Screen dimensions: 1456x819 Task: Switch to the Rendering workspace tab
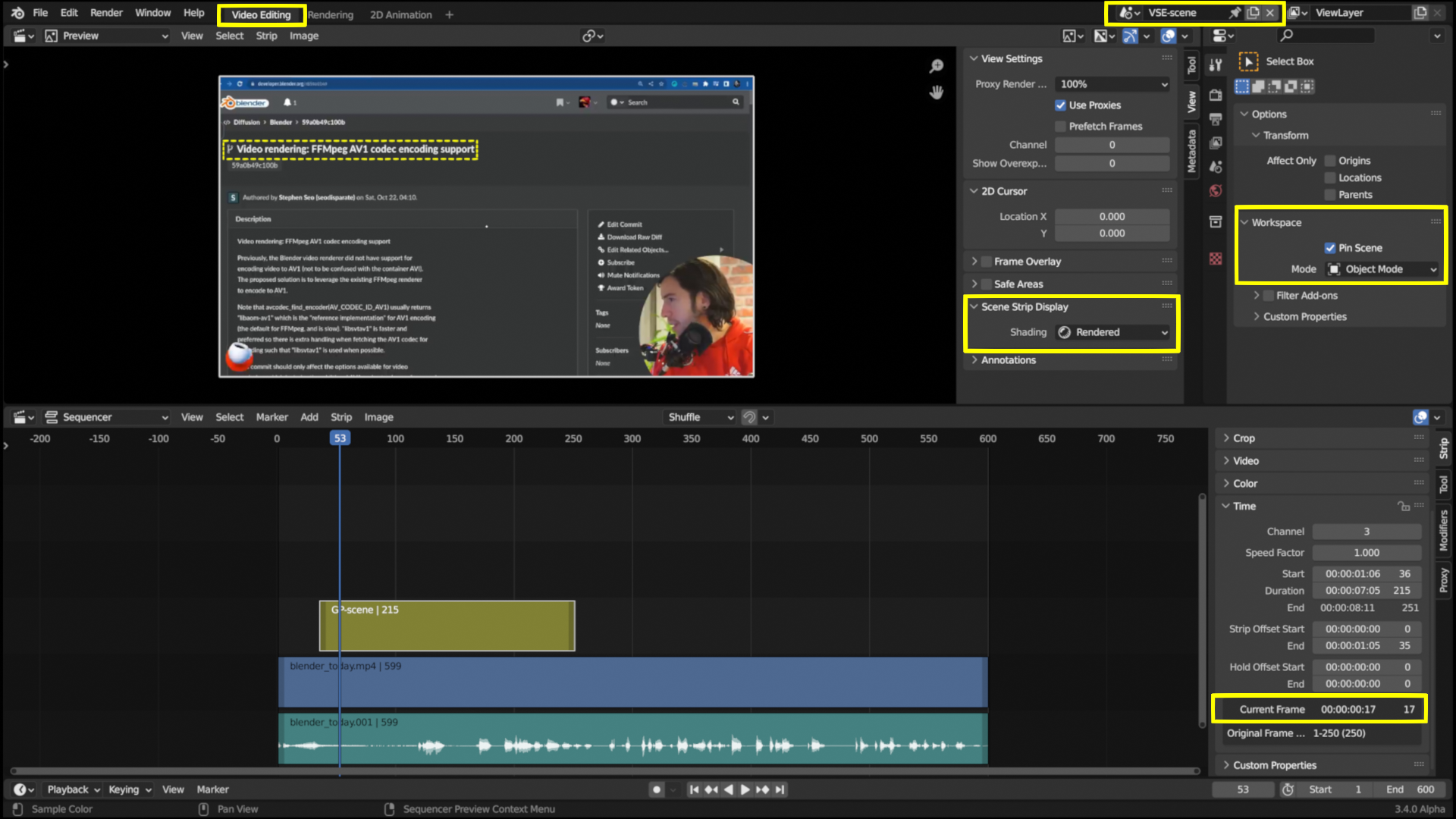pyautogui.click(x=331, y=14)
